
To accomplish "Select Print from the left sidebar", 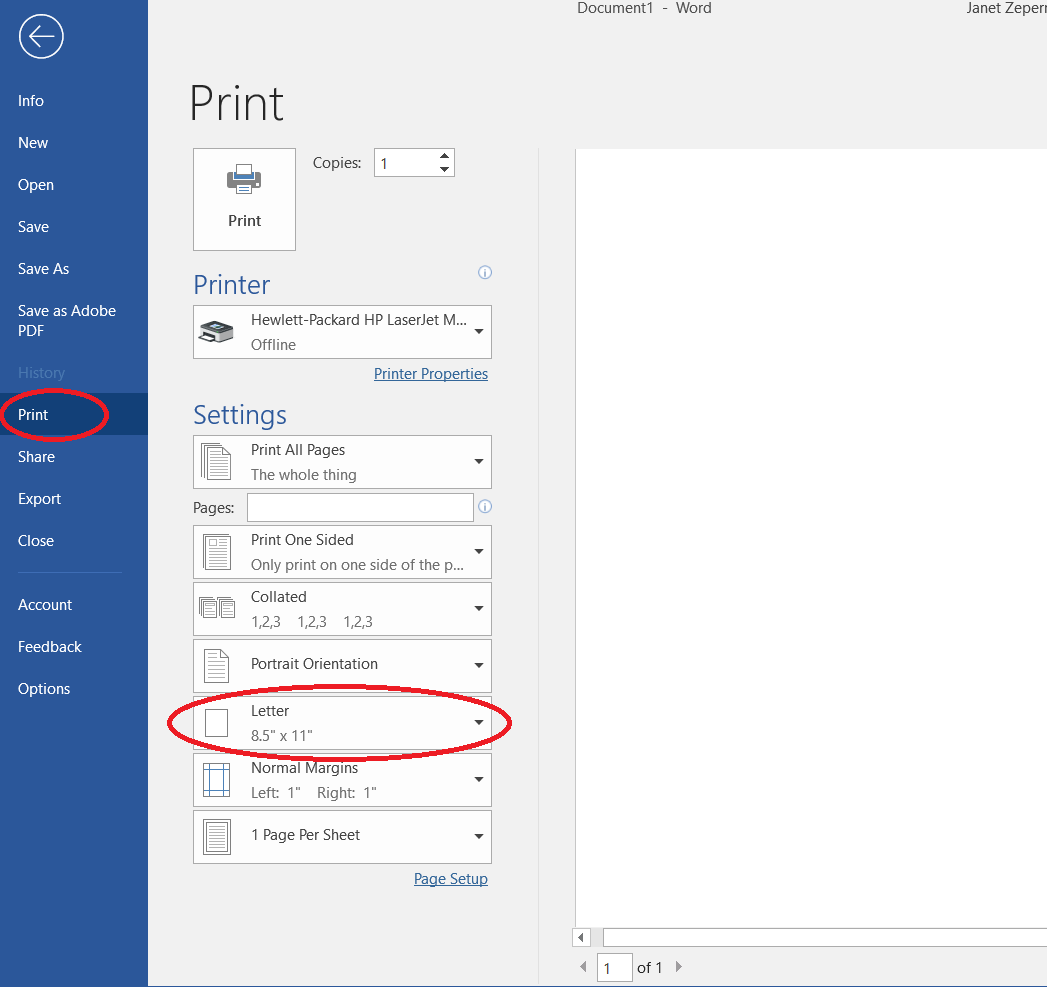I will (31, 414).
